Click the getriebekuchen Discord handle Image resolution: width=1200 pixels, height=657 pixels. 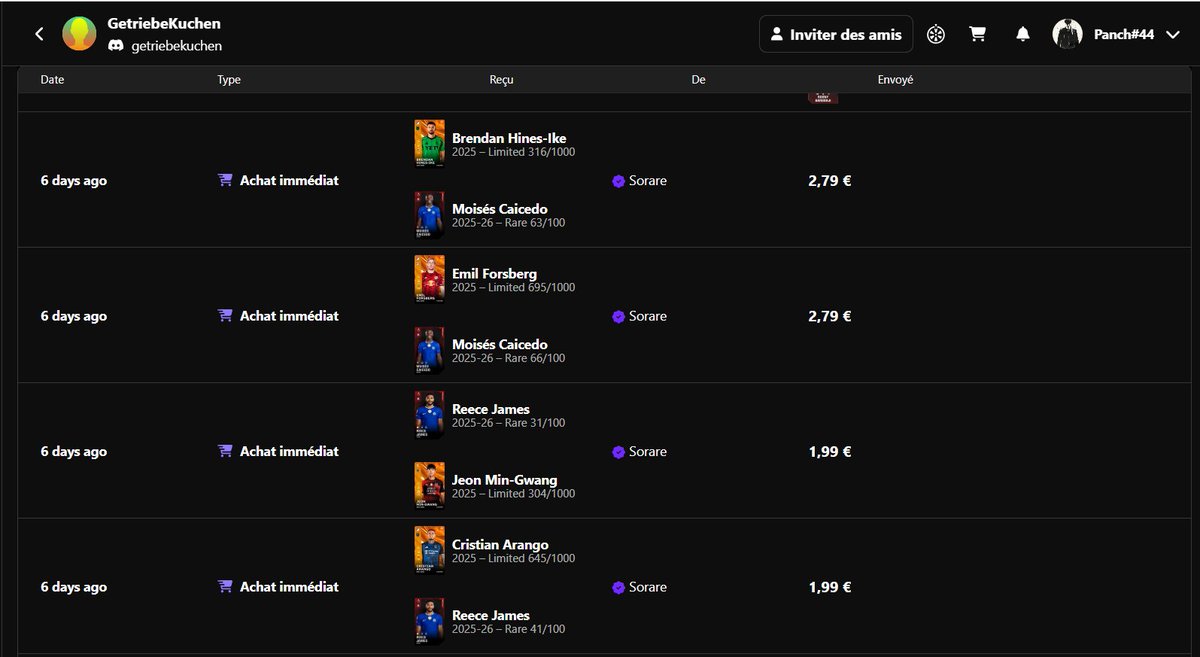pos(177,46)
